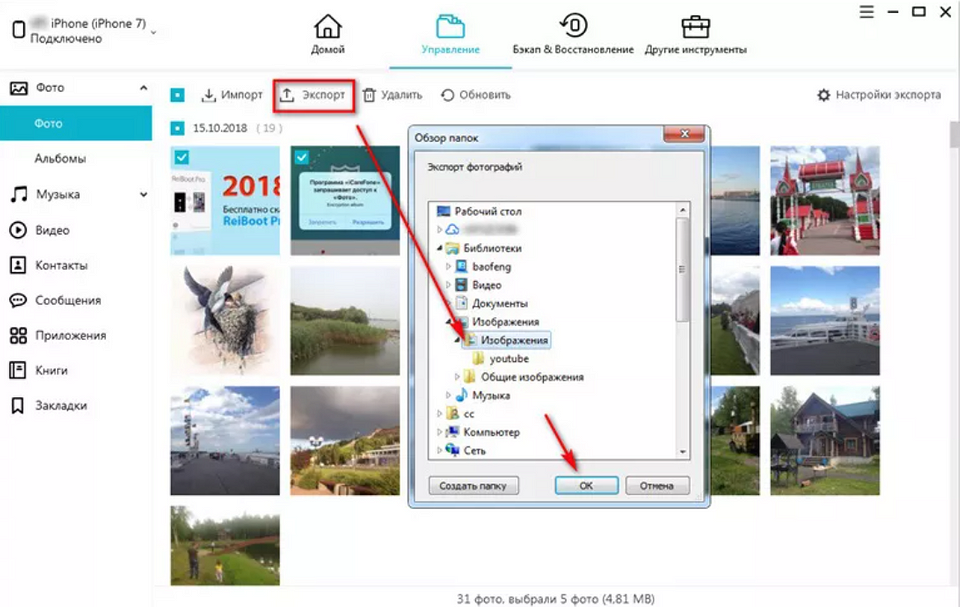Close the Обзор папок dialog
Screen dimensions: 960x607
(x=684, y=134)
